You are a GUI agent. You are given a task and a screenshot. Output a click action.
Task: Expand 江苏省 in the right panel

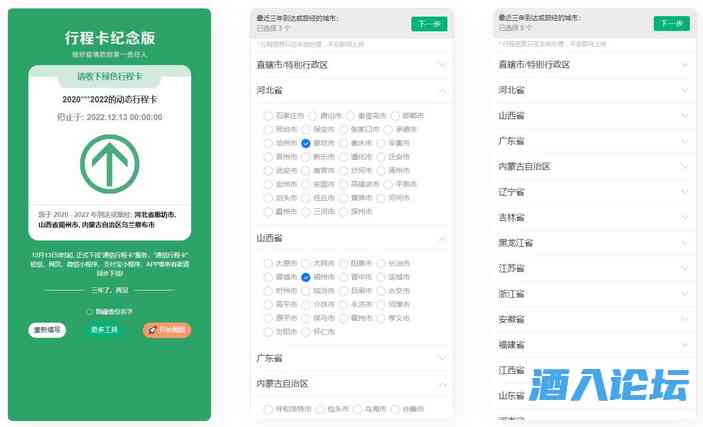(x=682, y=269)
